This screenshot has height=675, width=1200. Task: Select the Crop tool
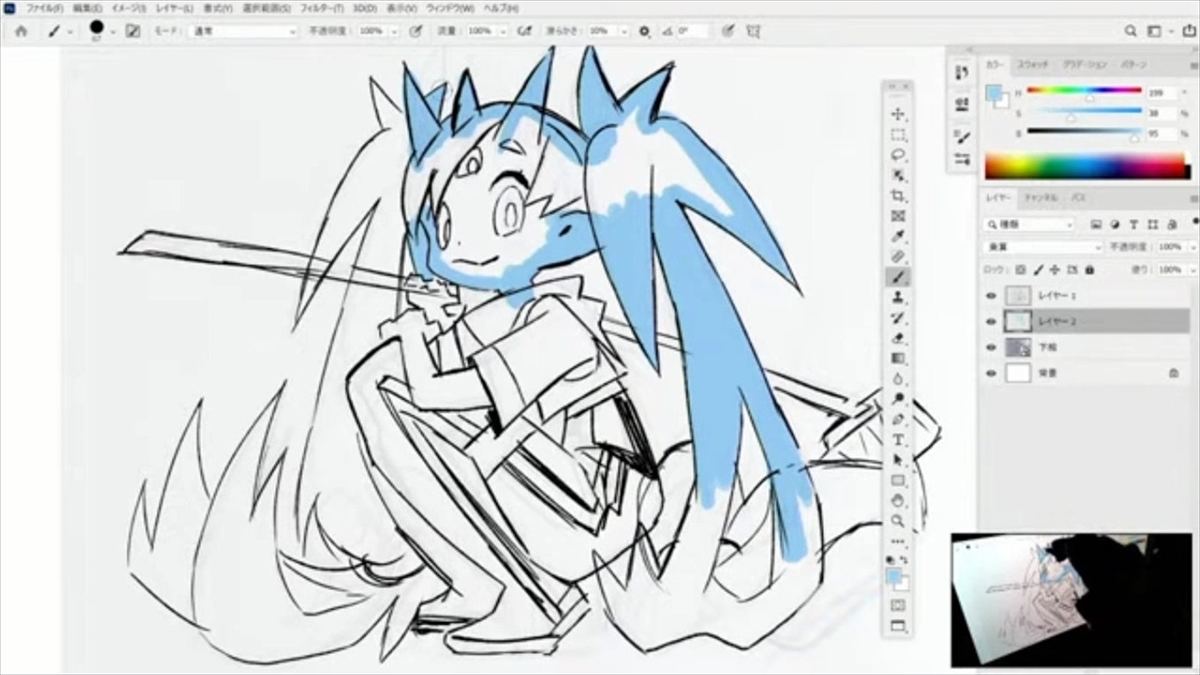(897, 195)
